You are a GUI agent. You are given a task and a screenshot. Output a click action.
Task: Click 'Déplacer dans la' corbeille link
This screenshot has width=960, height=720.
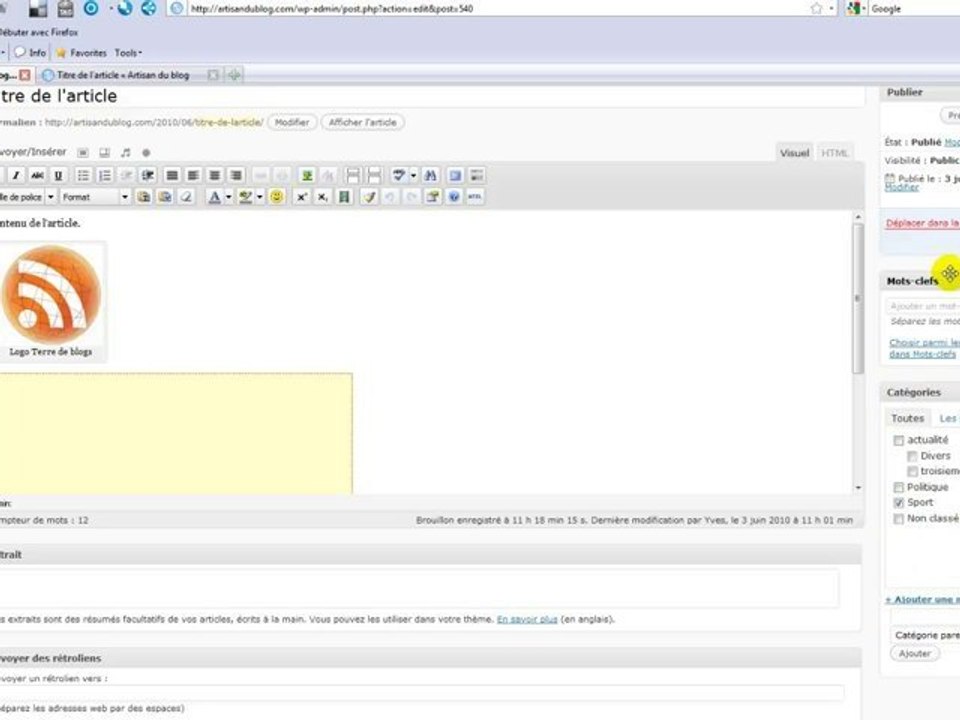(923, 223)
